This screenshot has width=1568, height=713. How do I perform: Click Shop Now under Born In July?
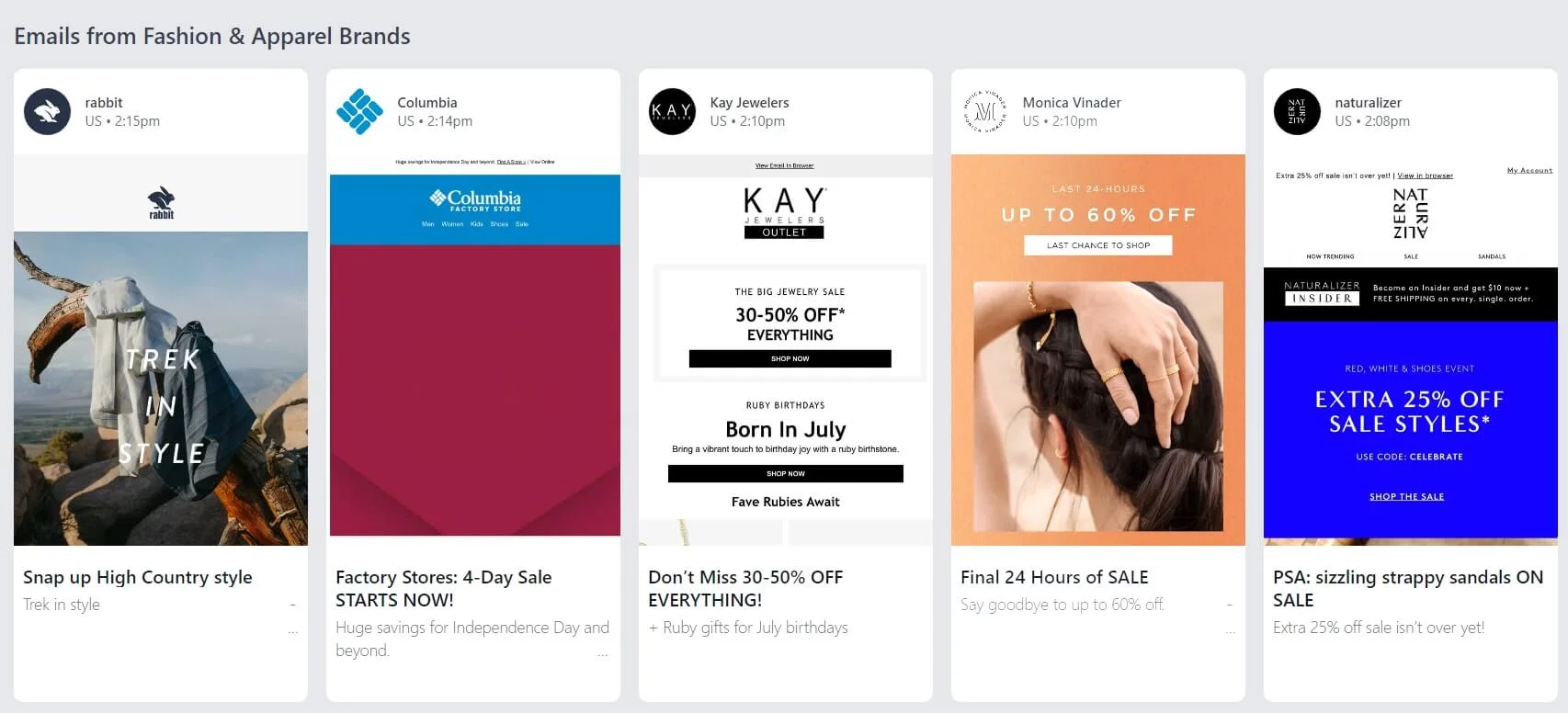[786, 473]
